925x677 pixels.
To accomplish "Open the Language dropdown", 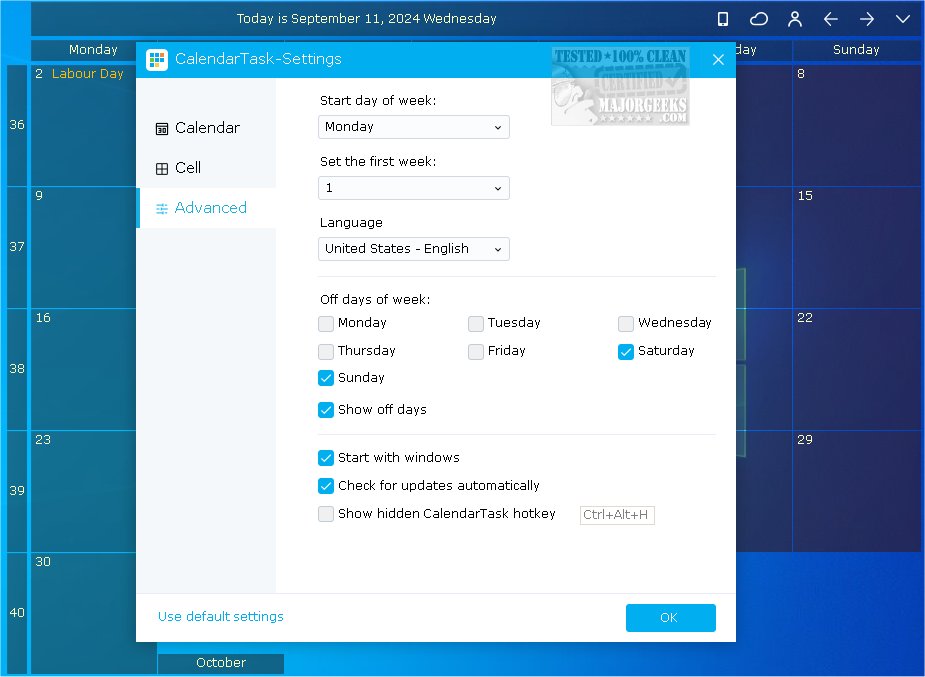I will tap(414, 249).
